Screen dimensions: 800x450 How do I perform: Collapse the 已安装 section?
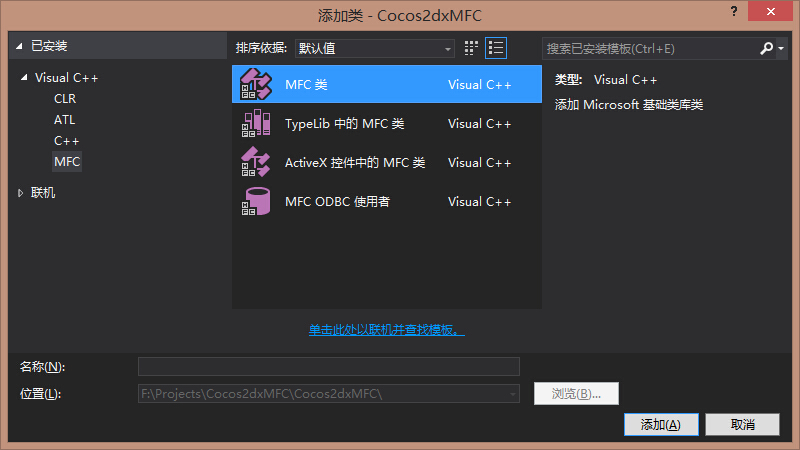(x=19, y=46)
